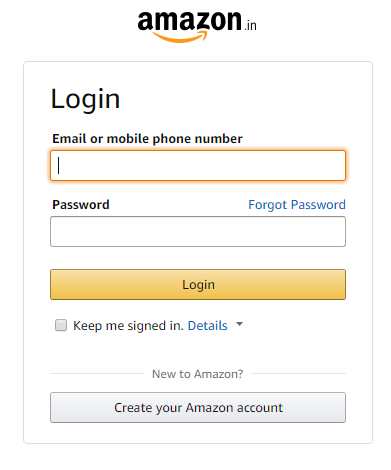The image size is (391, 470).
Task: Click the "New to Amazon?" divider text
Action: pyautogui.click(x=198, y=374)
